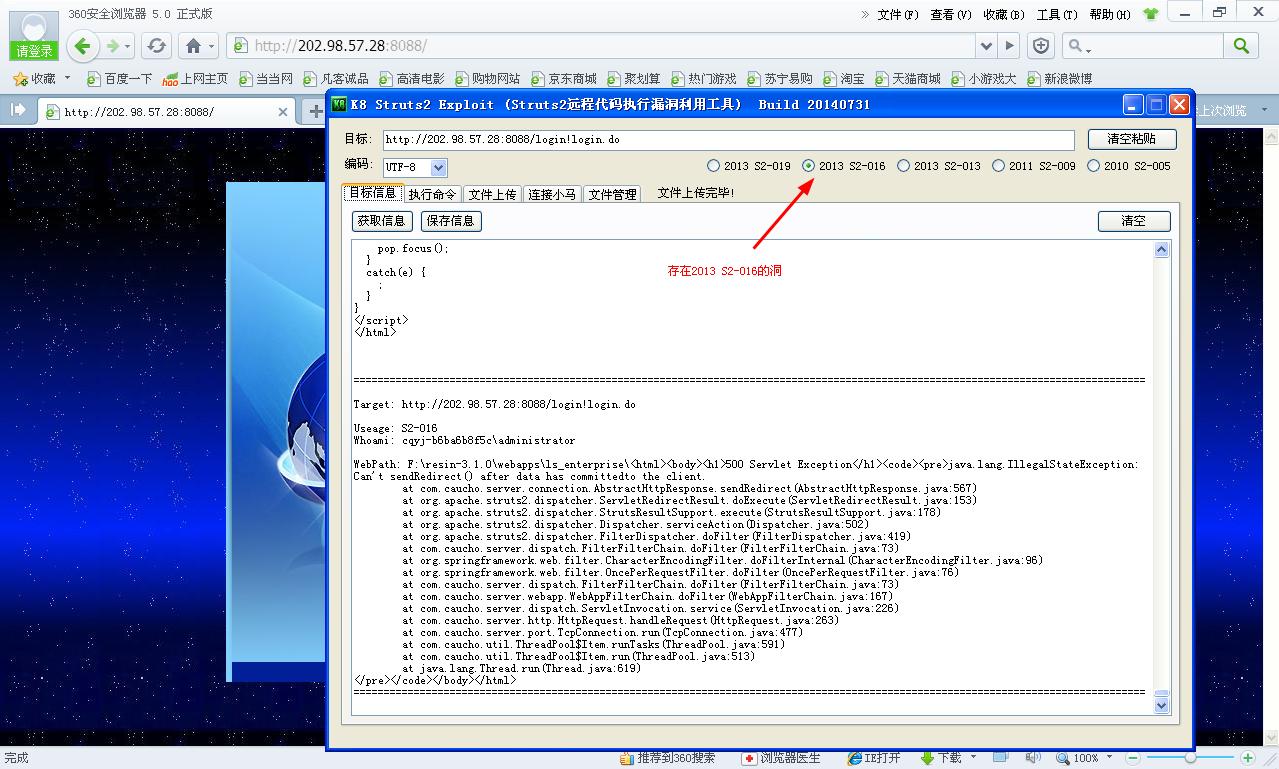1279x769 pixels.
Task: Click the zoom-out minus in status bar
Action: 1131,759
